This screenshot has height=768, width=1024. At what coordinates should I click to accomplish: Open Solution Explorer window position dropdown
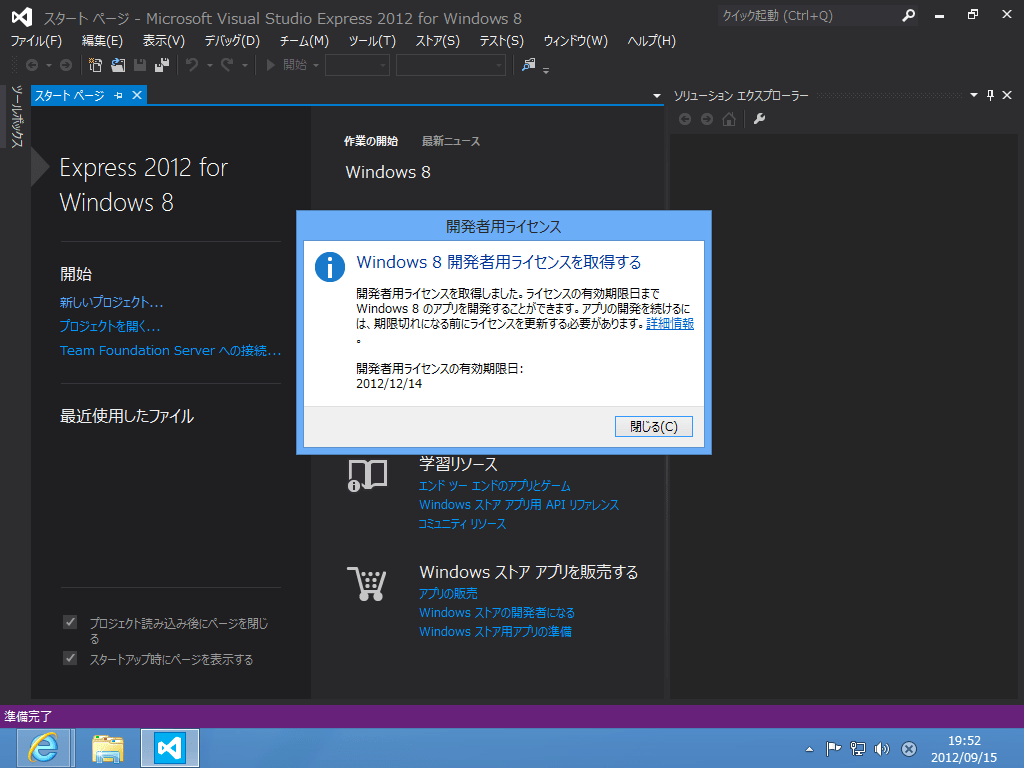(x=974, y=95)
